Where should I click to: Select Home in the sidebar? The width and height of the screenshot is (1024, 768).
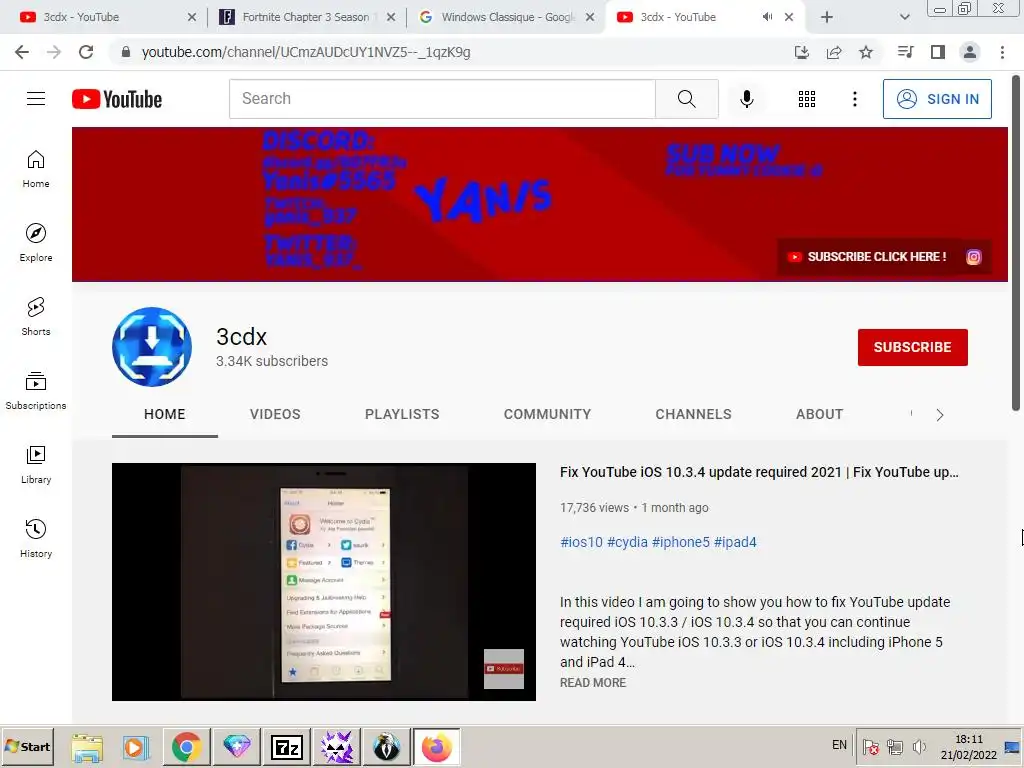36,168
